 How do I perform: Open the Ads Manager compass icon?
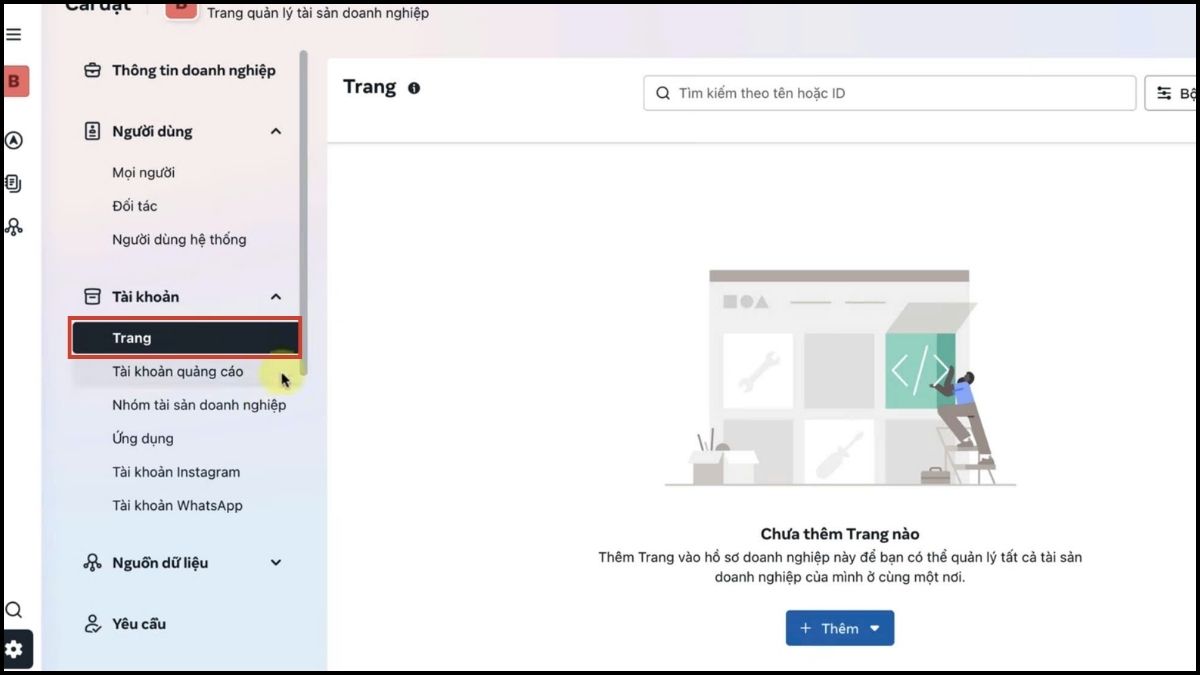click(14, 140)
